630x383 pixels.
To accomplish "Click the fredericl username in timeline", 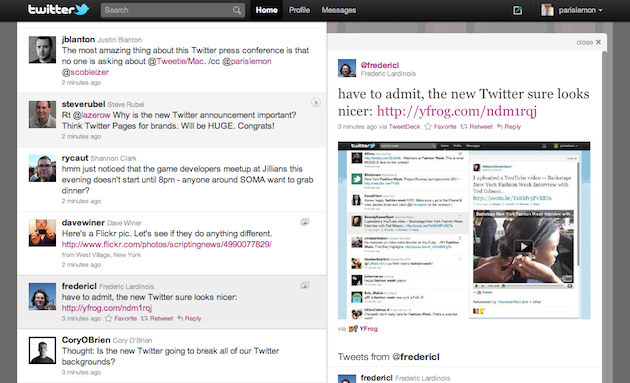I will point(79,286).
